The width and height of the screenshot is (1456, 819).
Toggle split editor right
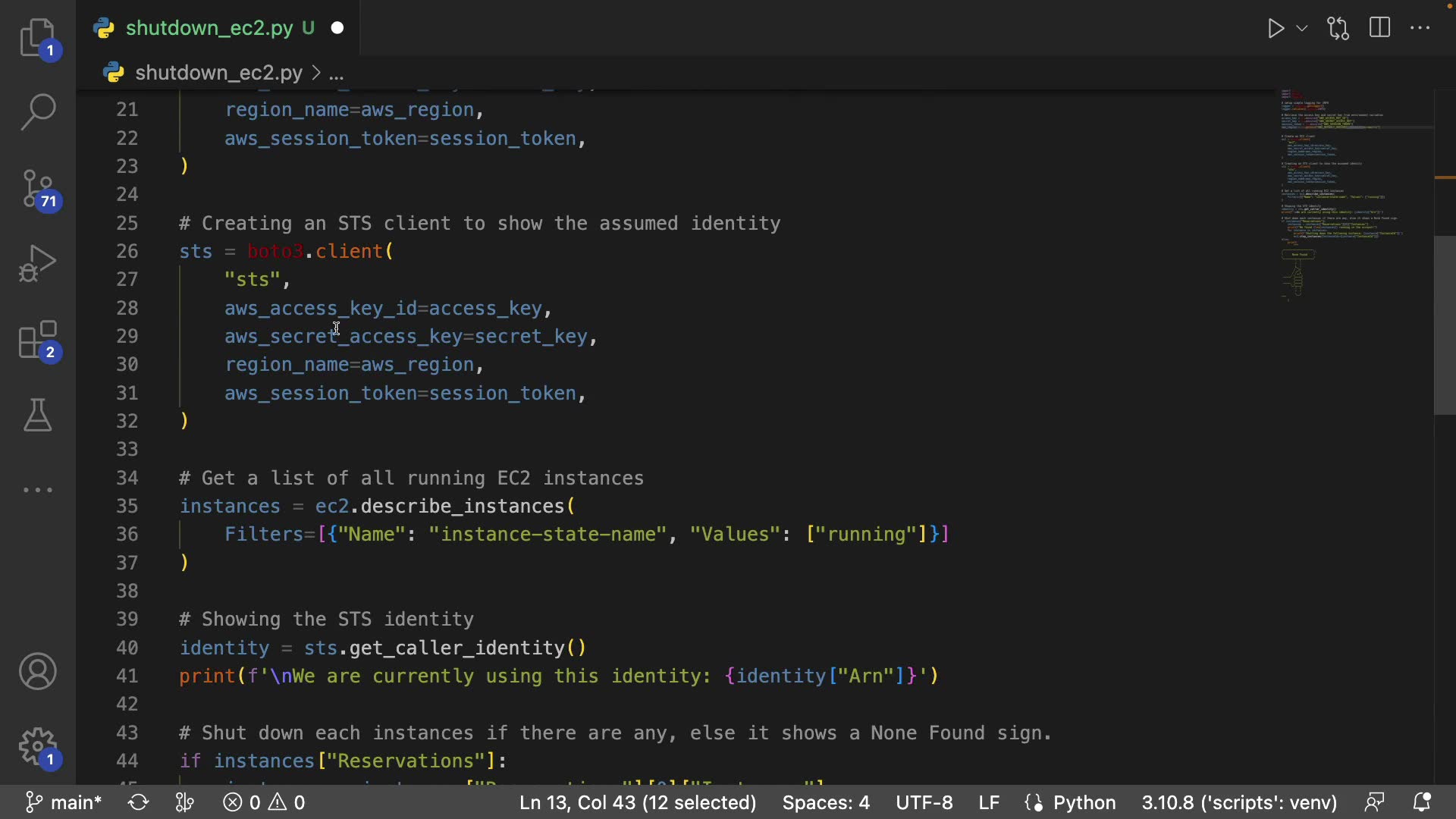(1380, 29)
